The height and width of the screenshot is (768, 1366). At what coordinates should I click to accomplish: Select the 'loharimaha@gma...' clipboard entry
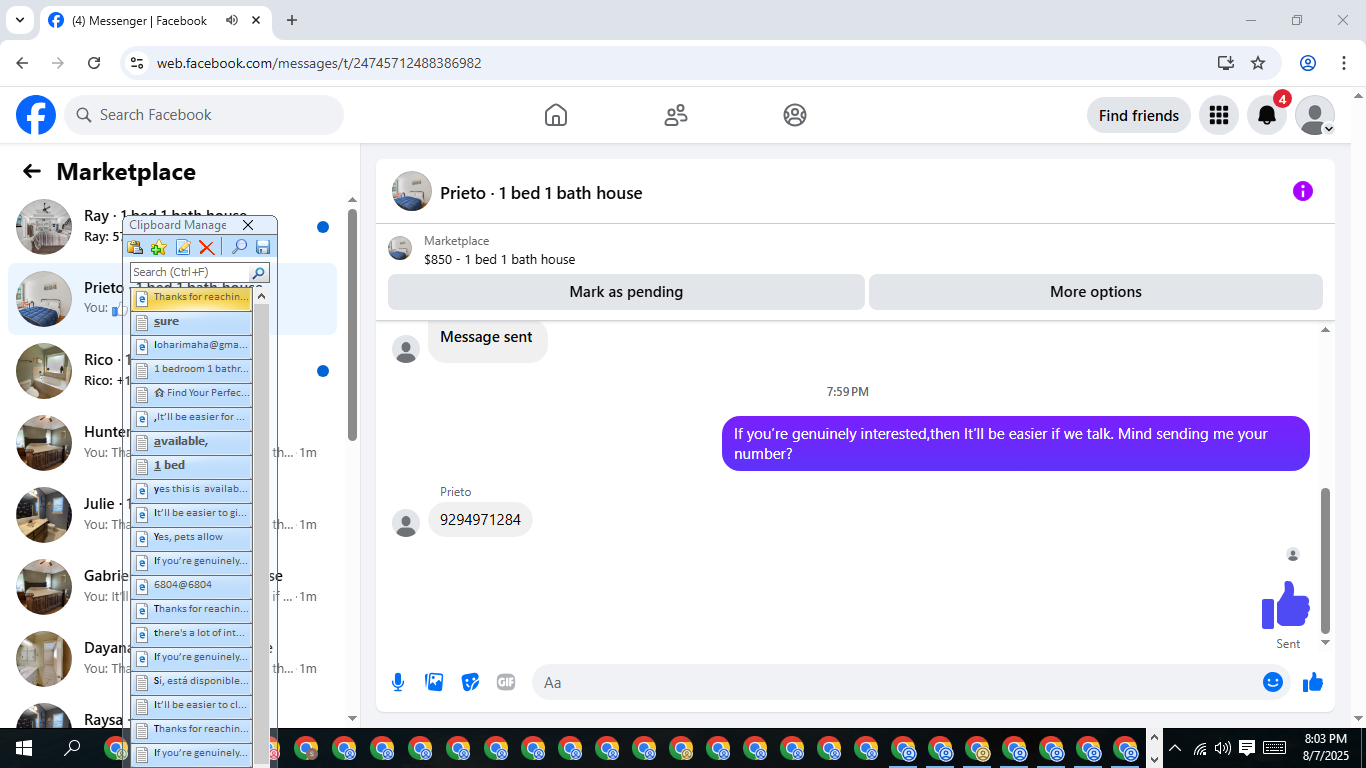click(191, 346)
